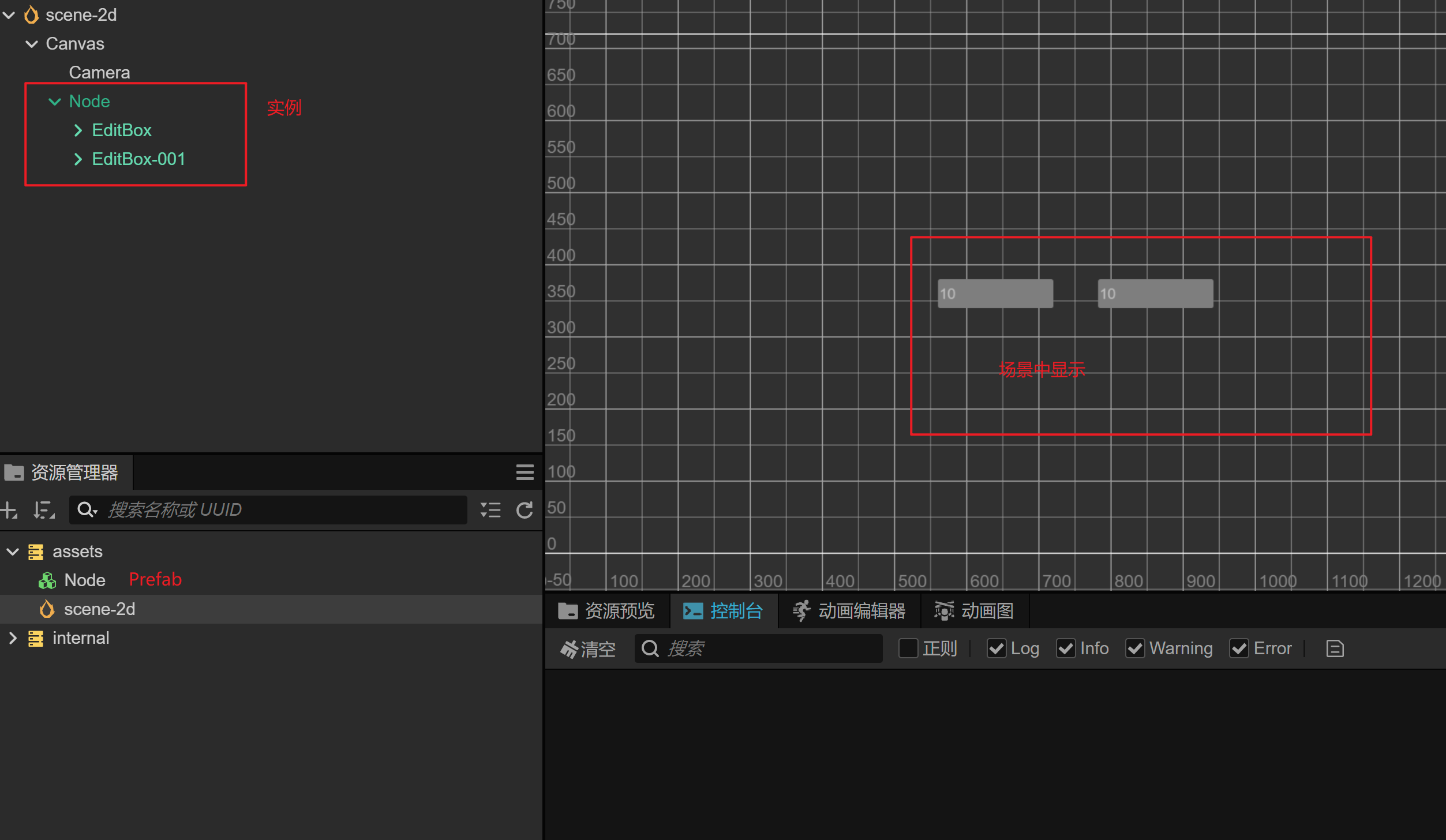This screenshot has height=840, width=1446.
Task: Open the asset preview tab
Action: [x=606, y=611]
